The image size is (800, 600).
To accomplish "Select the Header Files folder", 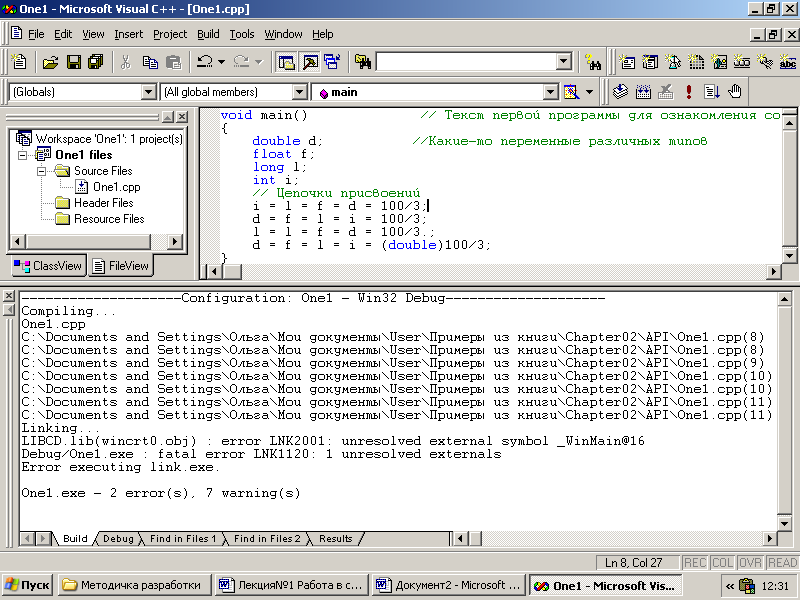I will tap(104, 203).
